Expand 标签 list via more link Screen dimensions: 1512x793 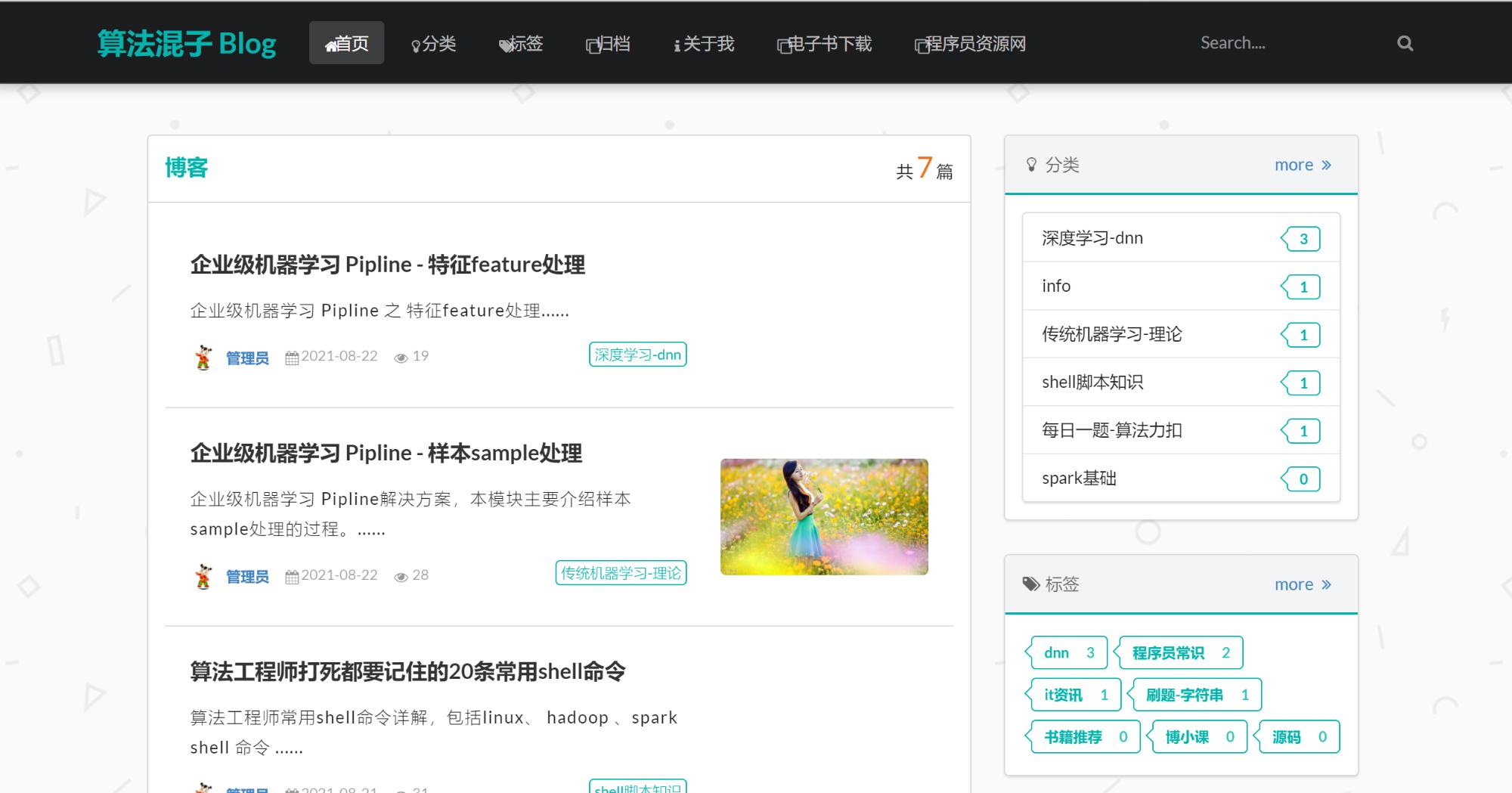click(1303, 584)
